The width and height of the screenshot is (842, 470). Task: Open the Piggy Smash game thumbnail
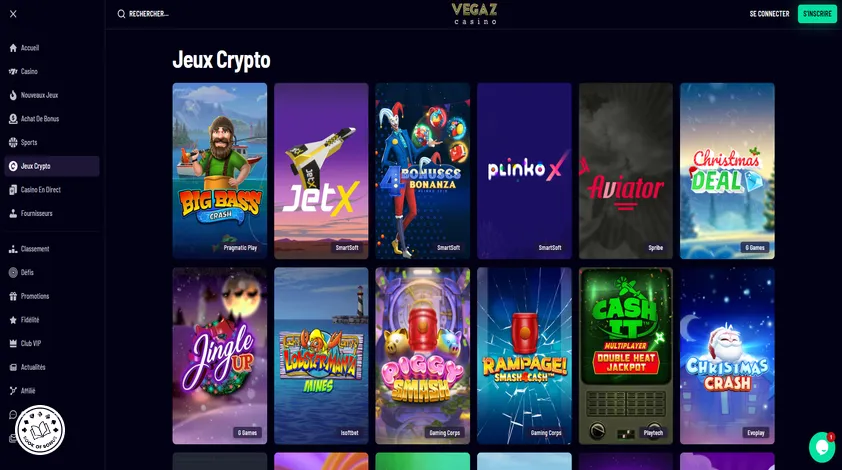tap(423, 356)
